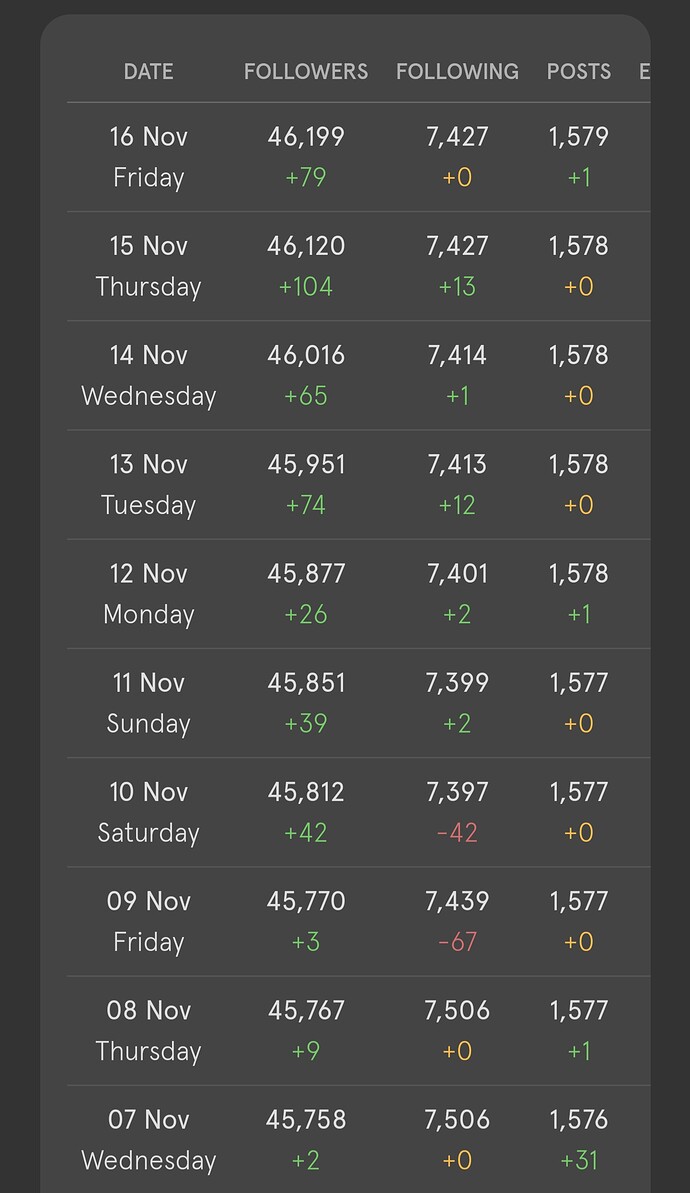Click the -67 following change on 09 Nov
This screenshot has height=1193, width=690.
(457, 942)
